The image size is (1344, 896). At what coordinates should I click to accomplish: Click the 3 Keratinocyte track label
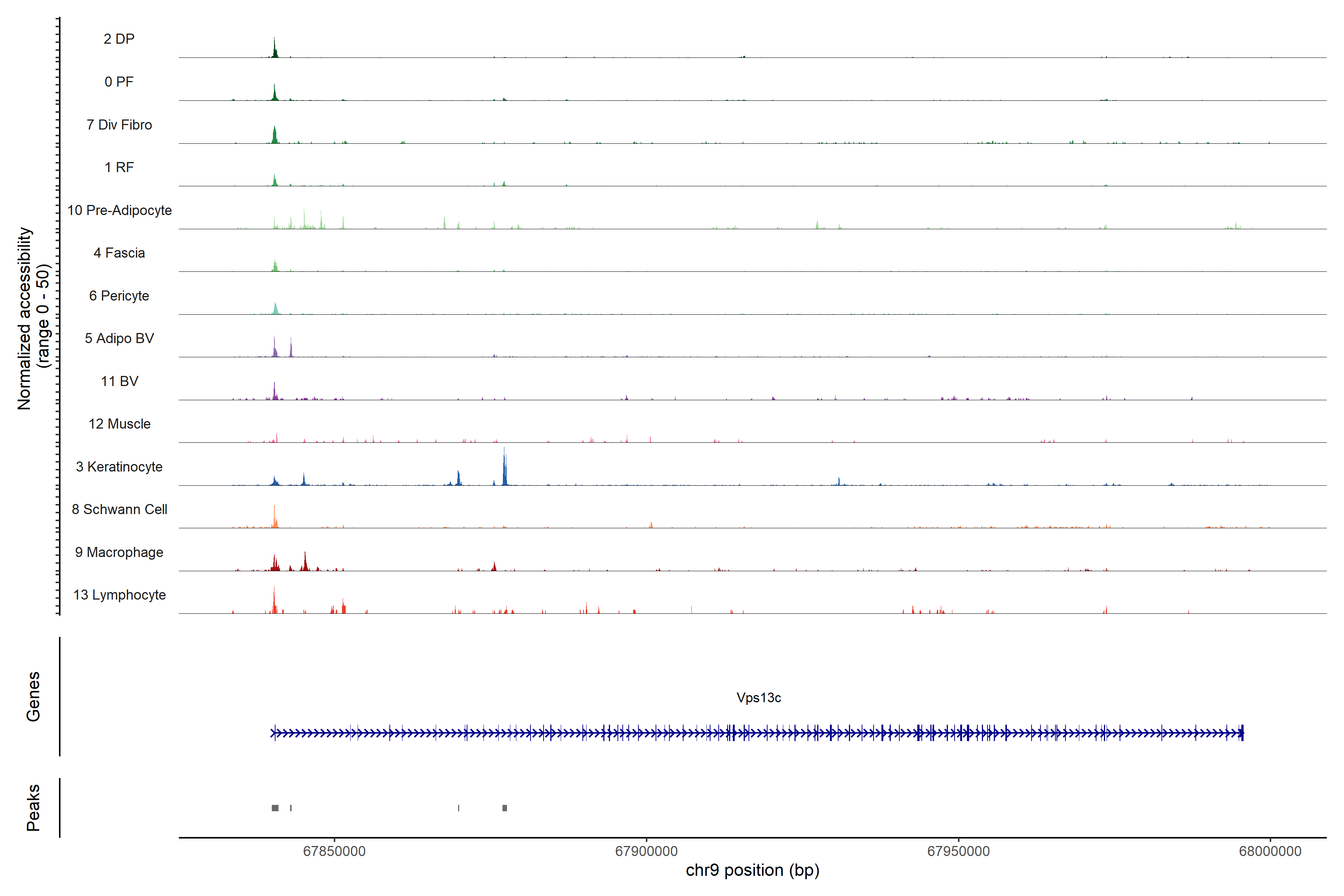(x=119, y=467)
